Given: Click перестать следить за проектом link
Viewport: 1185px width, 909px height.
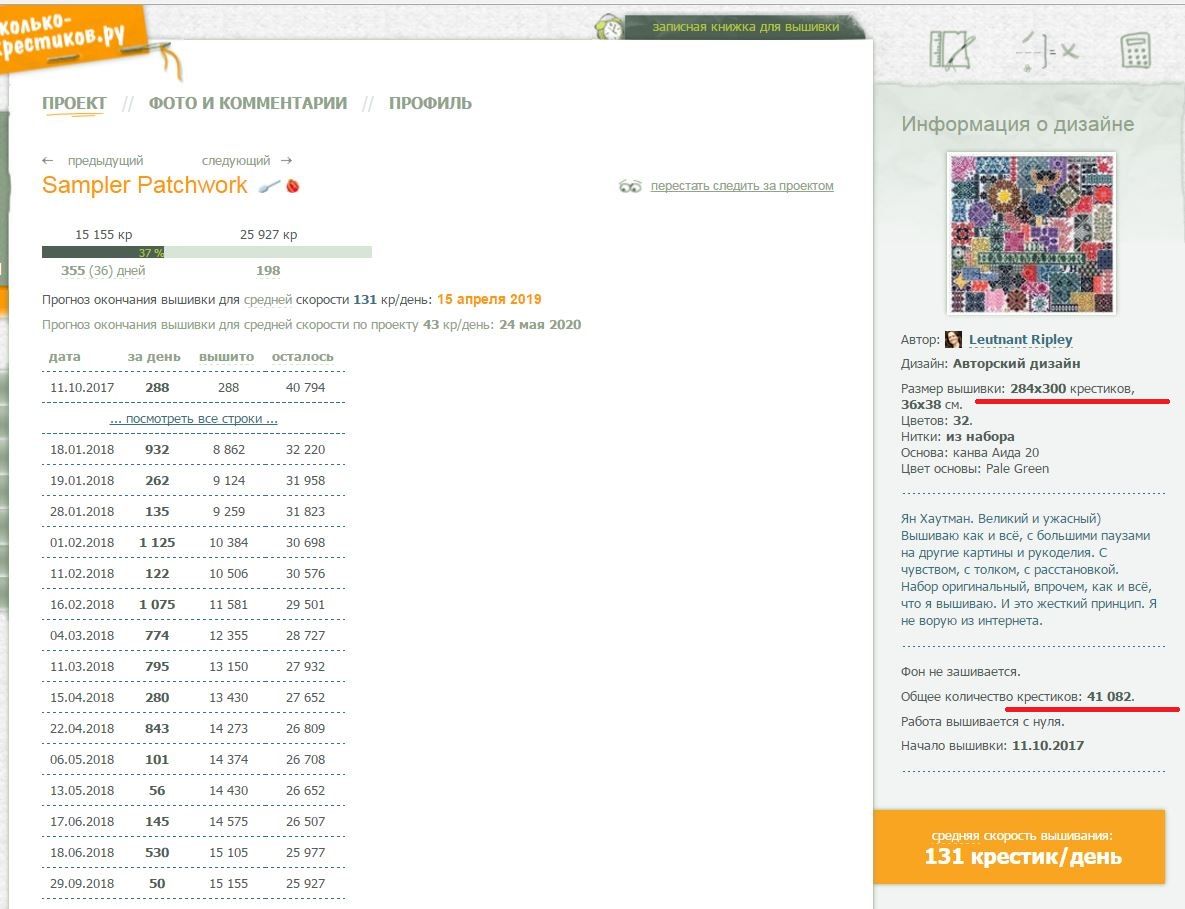Looking at the screenshot, I should (x=741, y=186).
